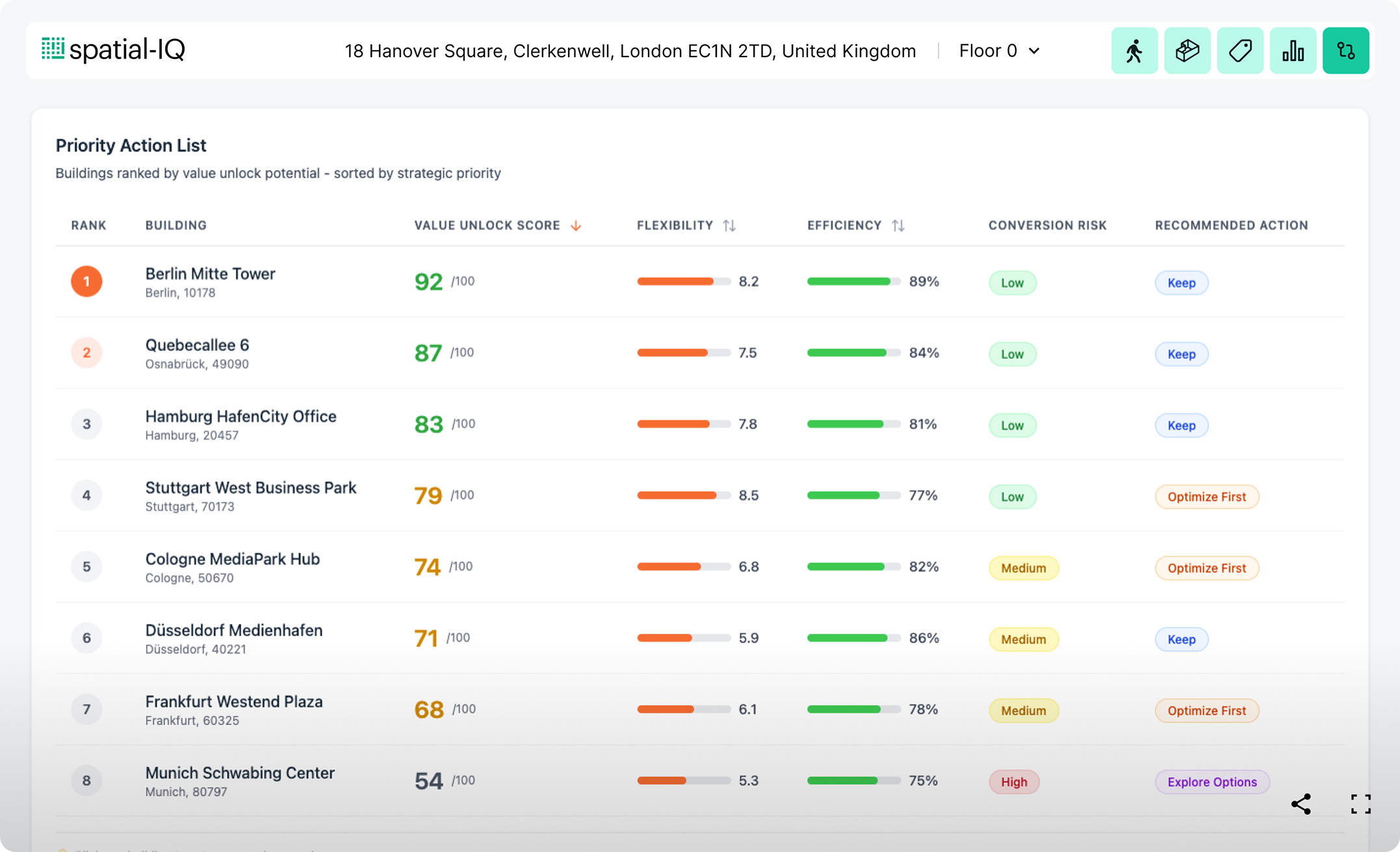
Task: Click Optimize First for Stuttgart West Business Park
Action: coord(1206,497)
